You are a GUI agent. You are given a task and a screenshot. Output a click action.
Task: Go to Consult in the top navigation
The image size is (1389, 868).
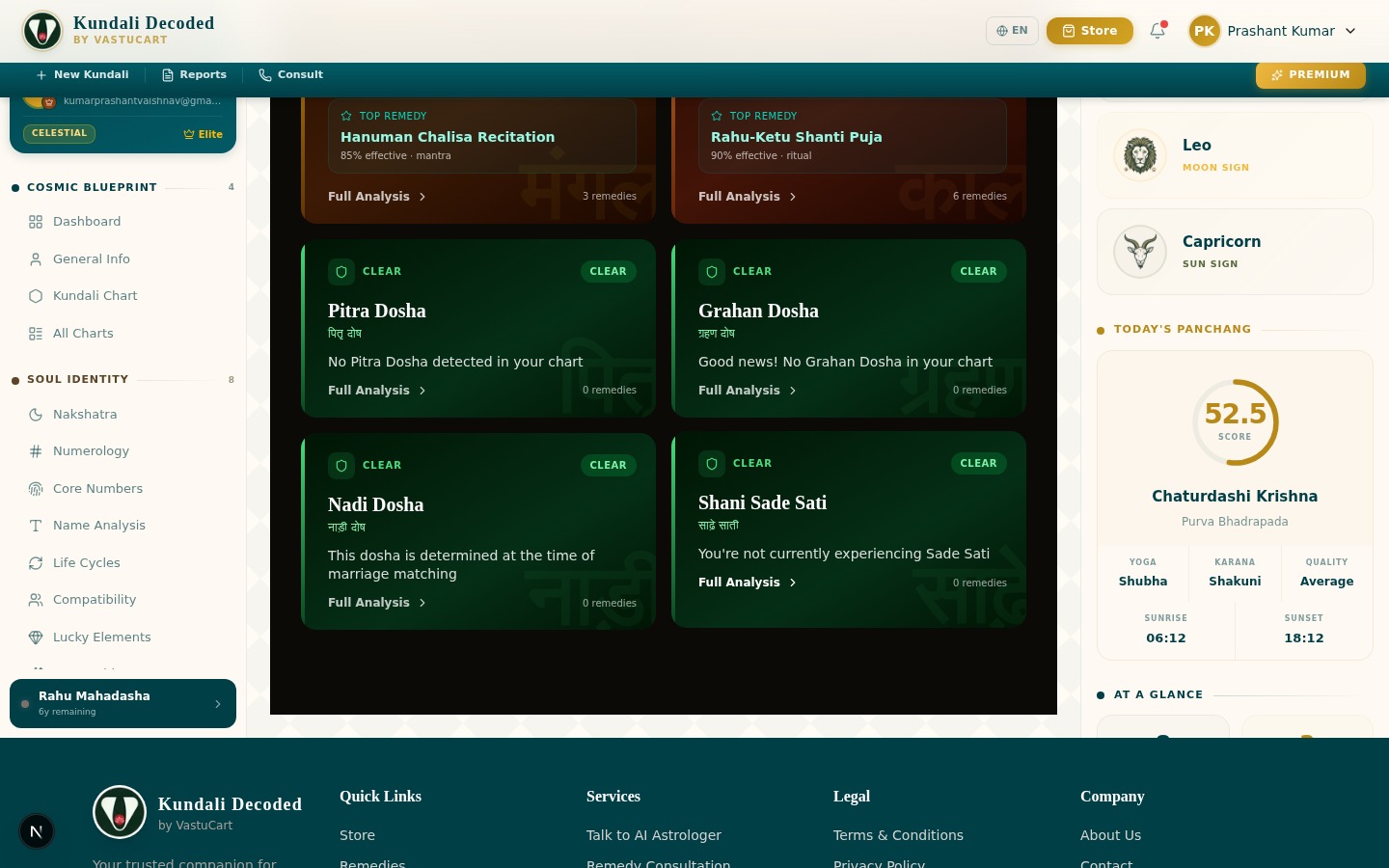click(x=290, y=75)
